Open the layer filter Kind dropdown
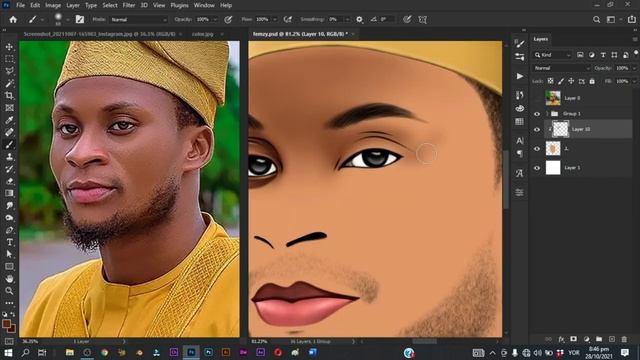Viewport: 640px width, 360px height. click(553, 55)
